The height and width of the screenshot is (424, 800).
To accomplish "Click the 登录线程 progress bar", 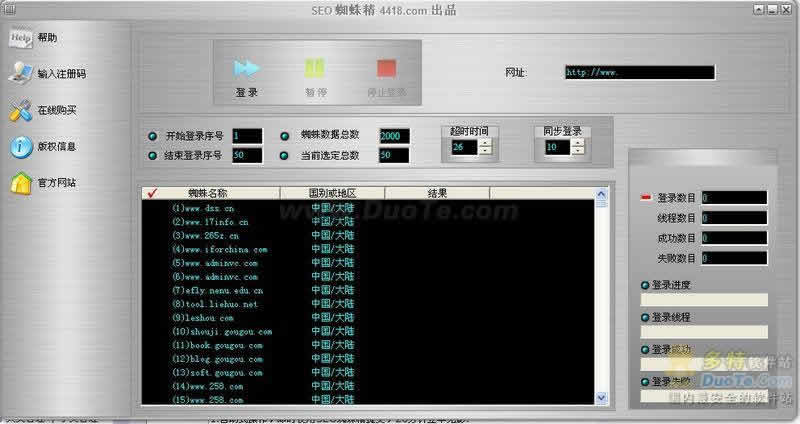I will coord(704,332).
